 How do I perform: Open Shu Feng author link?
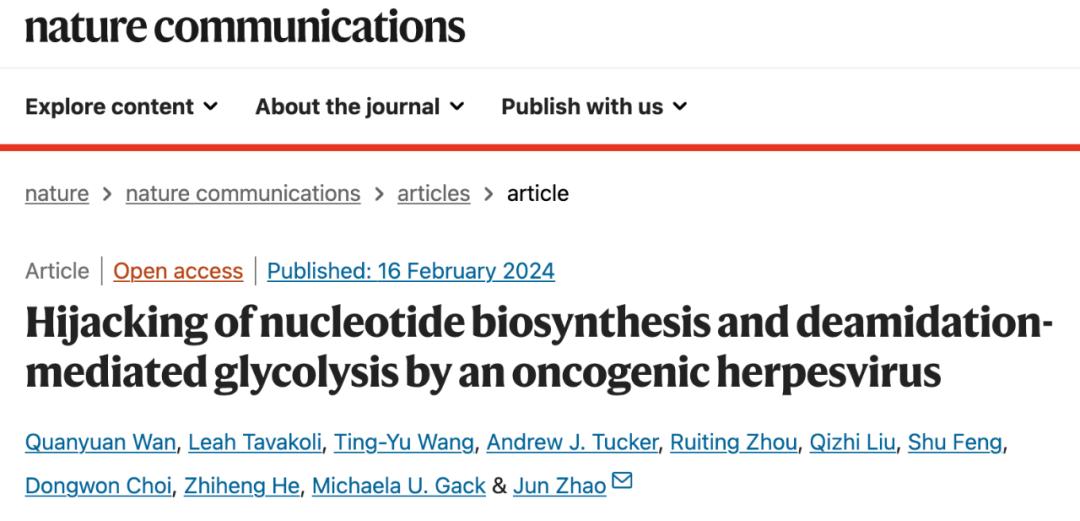954,441
